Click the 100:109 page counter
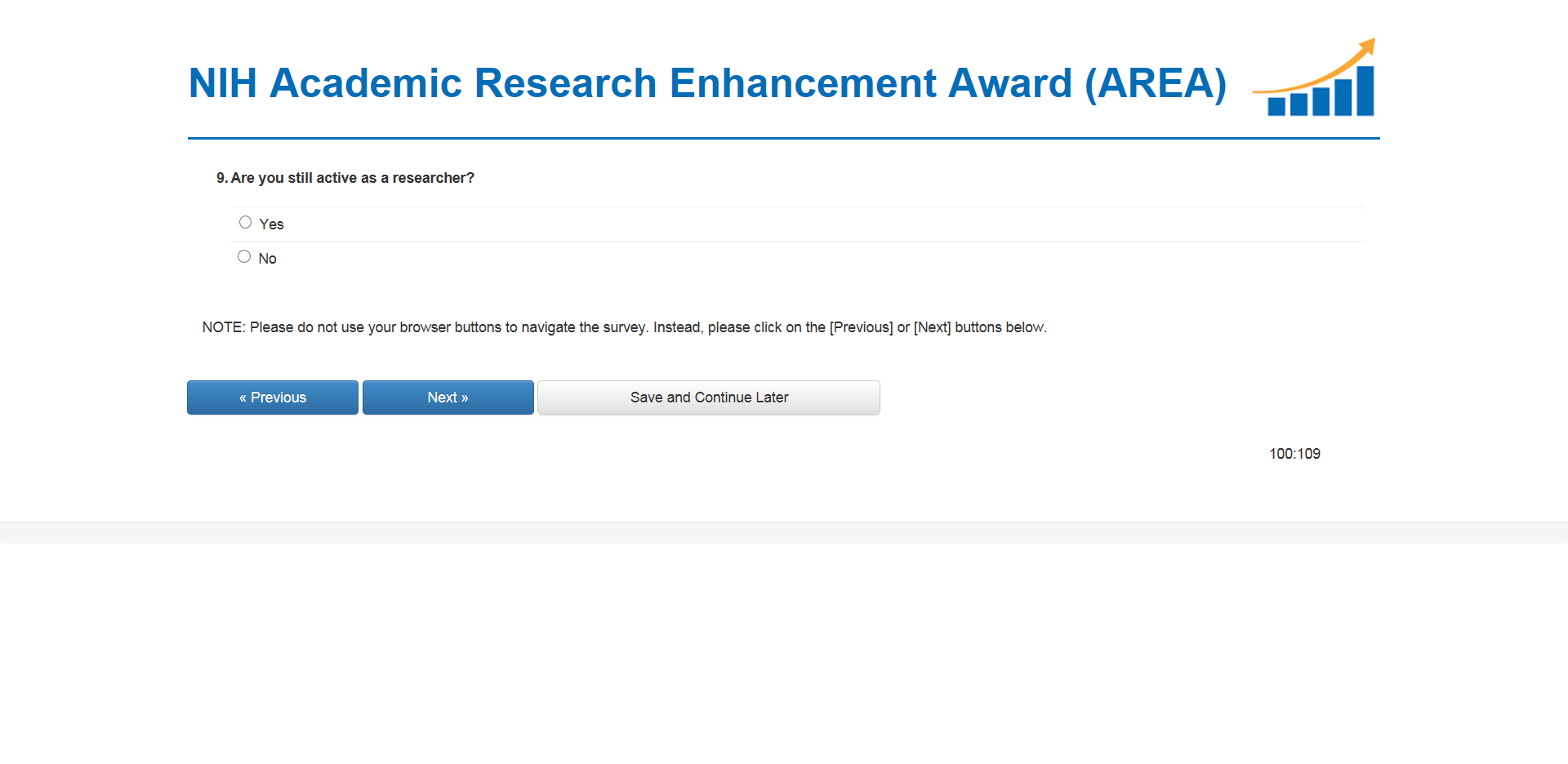The image size is (1568, 764). 1294,454
